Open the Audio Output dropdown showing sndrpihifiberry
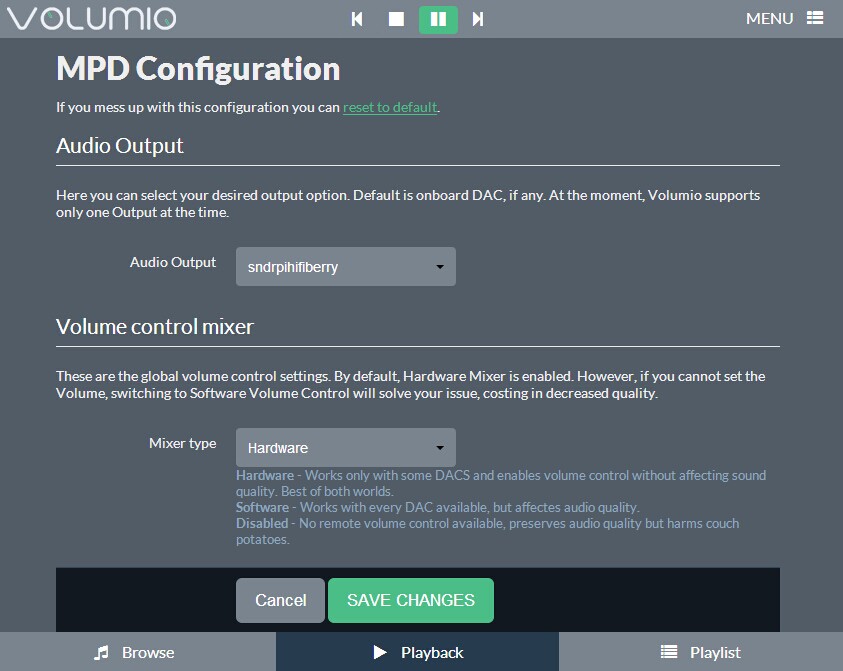 click(345, 267)
